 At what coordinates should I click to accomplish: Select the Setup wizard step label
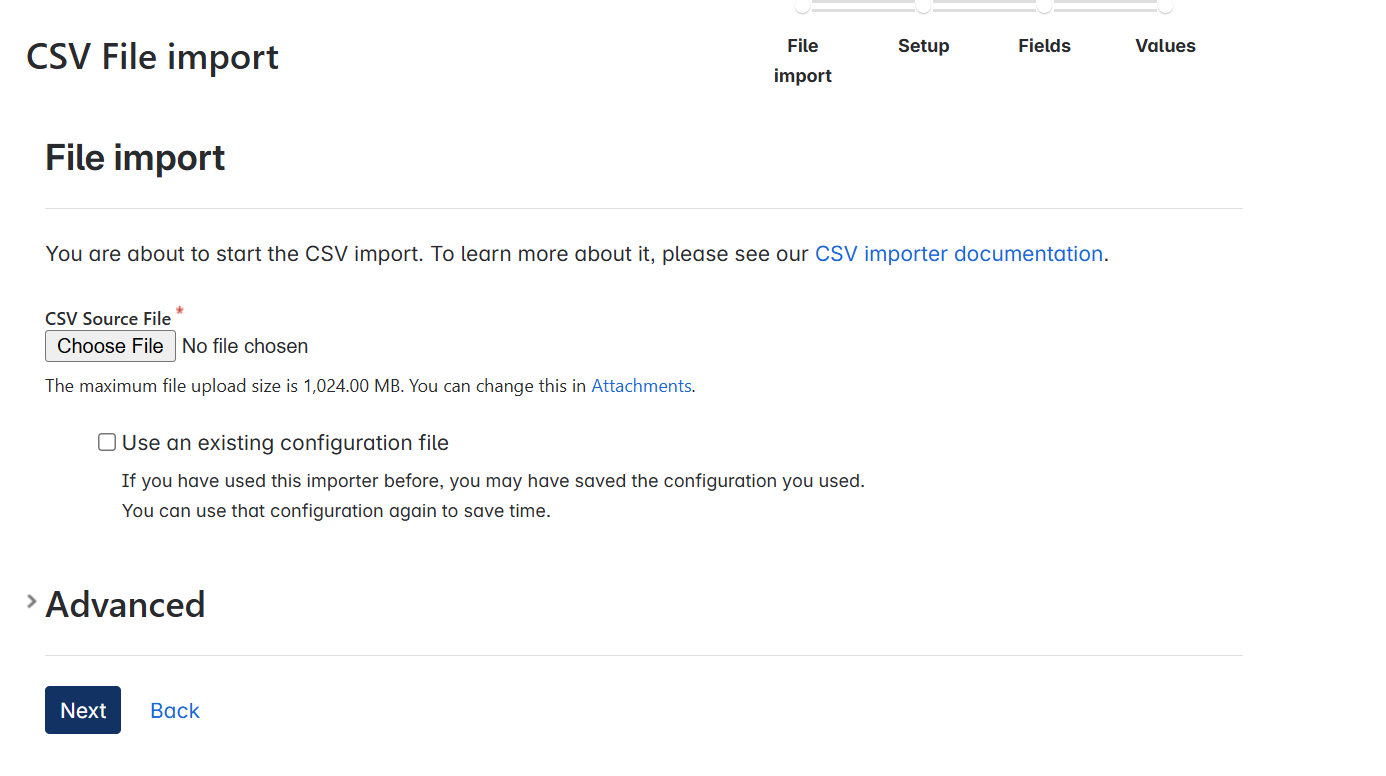[x=923, y=45]
